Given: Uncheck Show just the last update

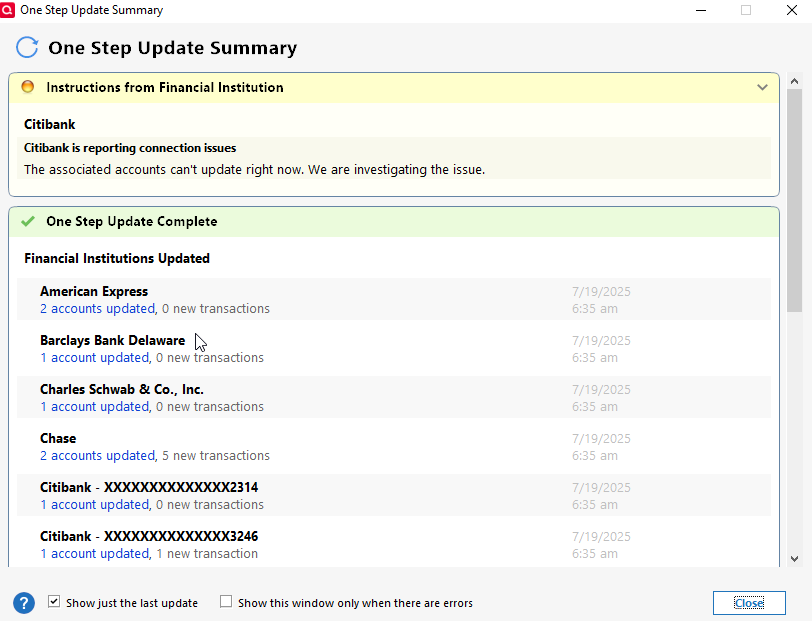Looking at the screenshot, I should point(54,602).
